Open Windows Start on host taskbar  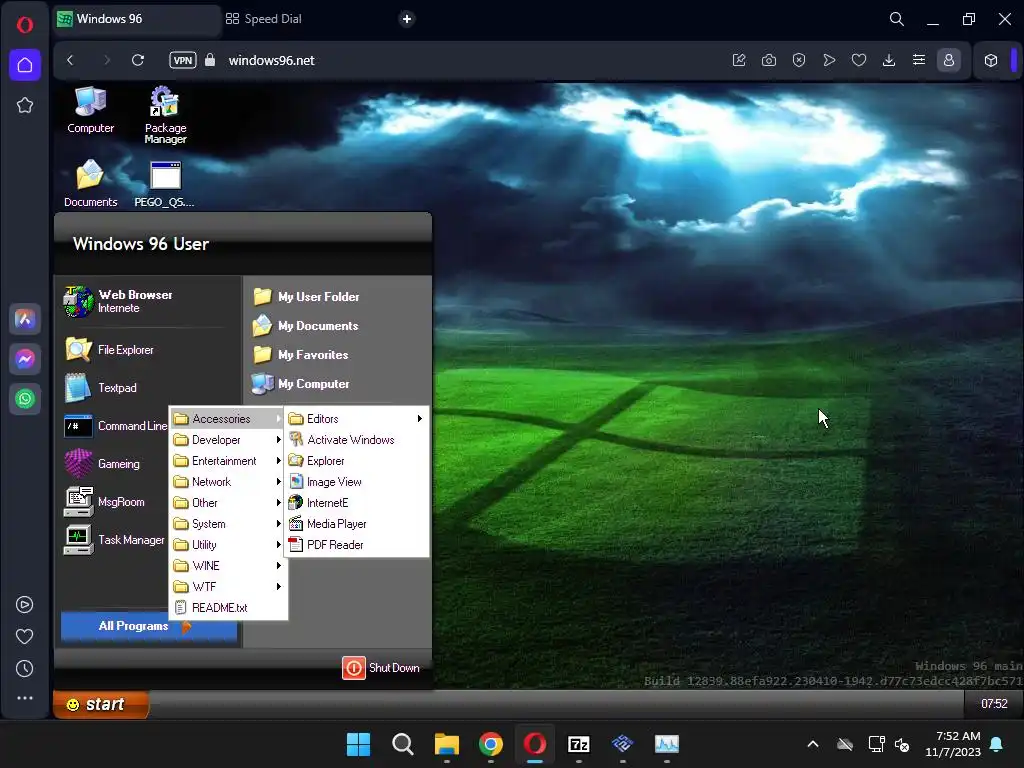coord(358,744)
